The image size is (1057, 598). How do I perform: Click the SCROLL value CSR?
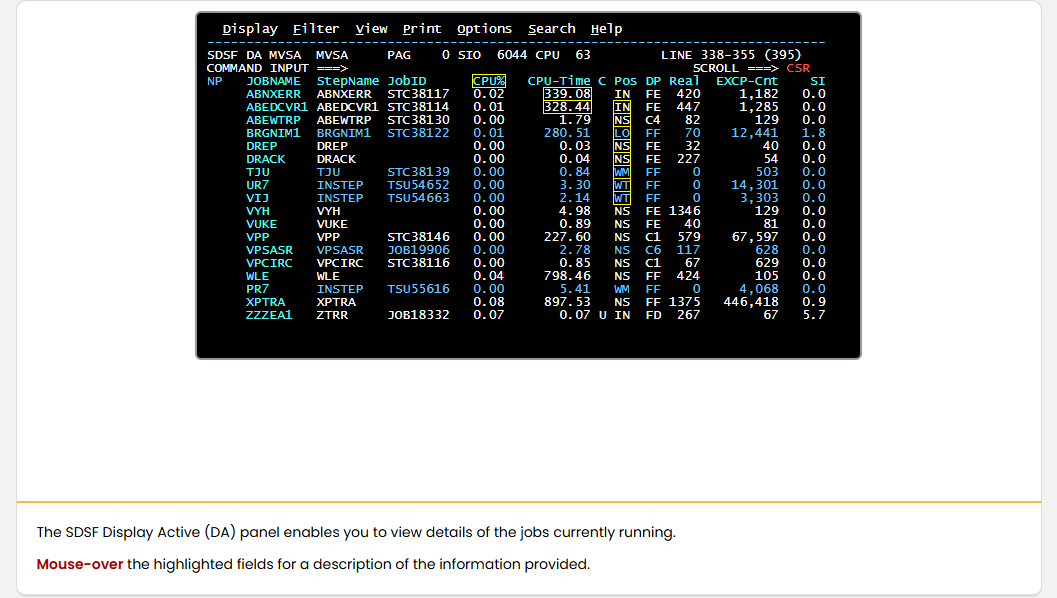(797, 68)
